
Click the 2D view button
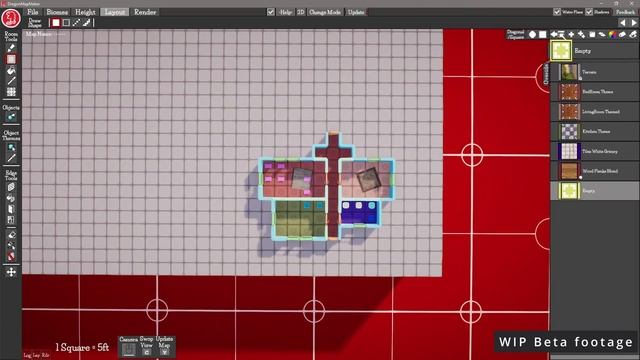click(x=301, y=12)
